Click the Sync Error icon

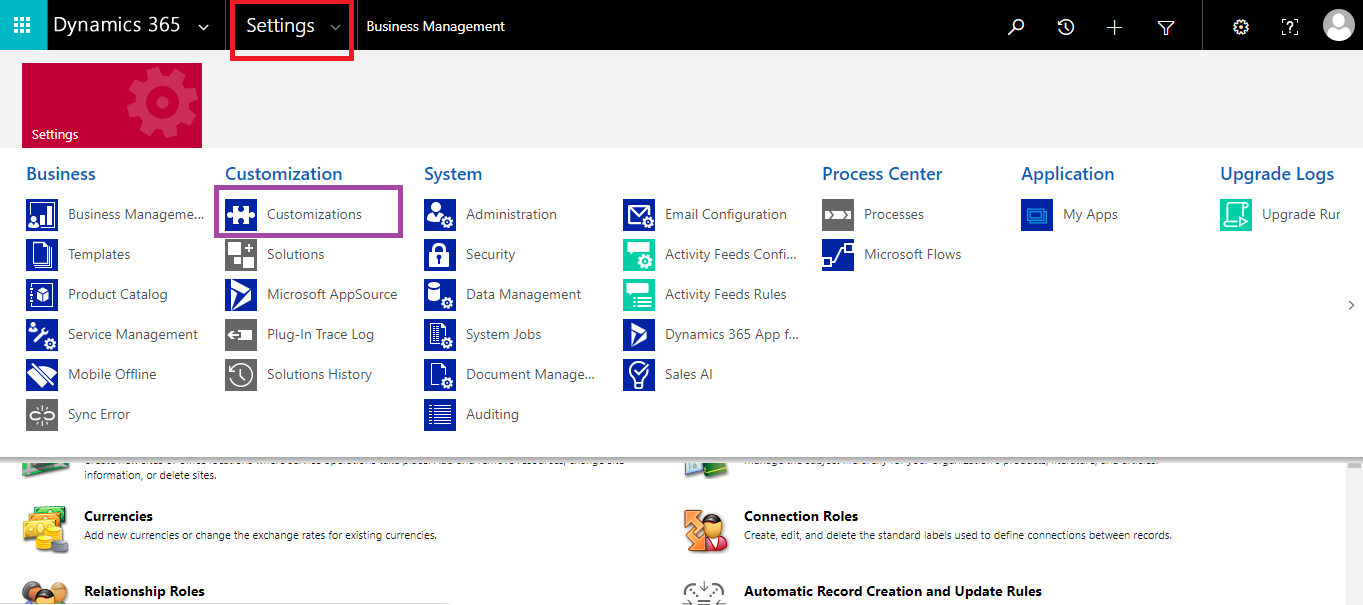[x=42, y=415]
